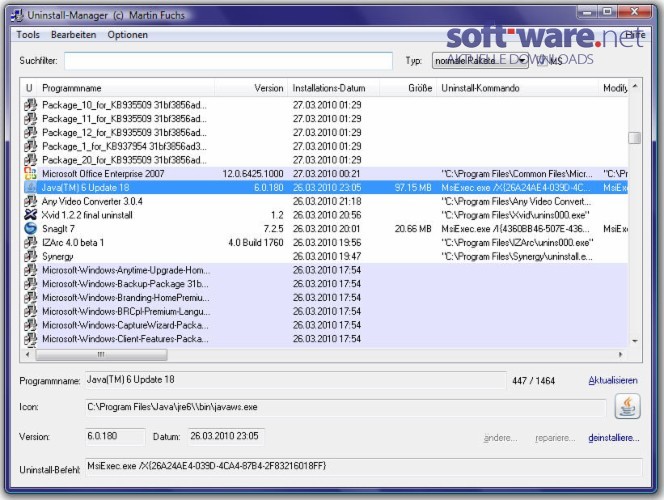This screenshot has height=500, width=664.
Task: Click the Aktualisieren link
Action: [613, 380]
